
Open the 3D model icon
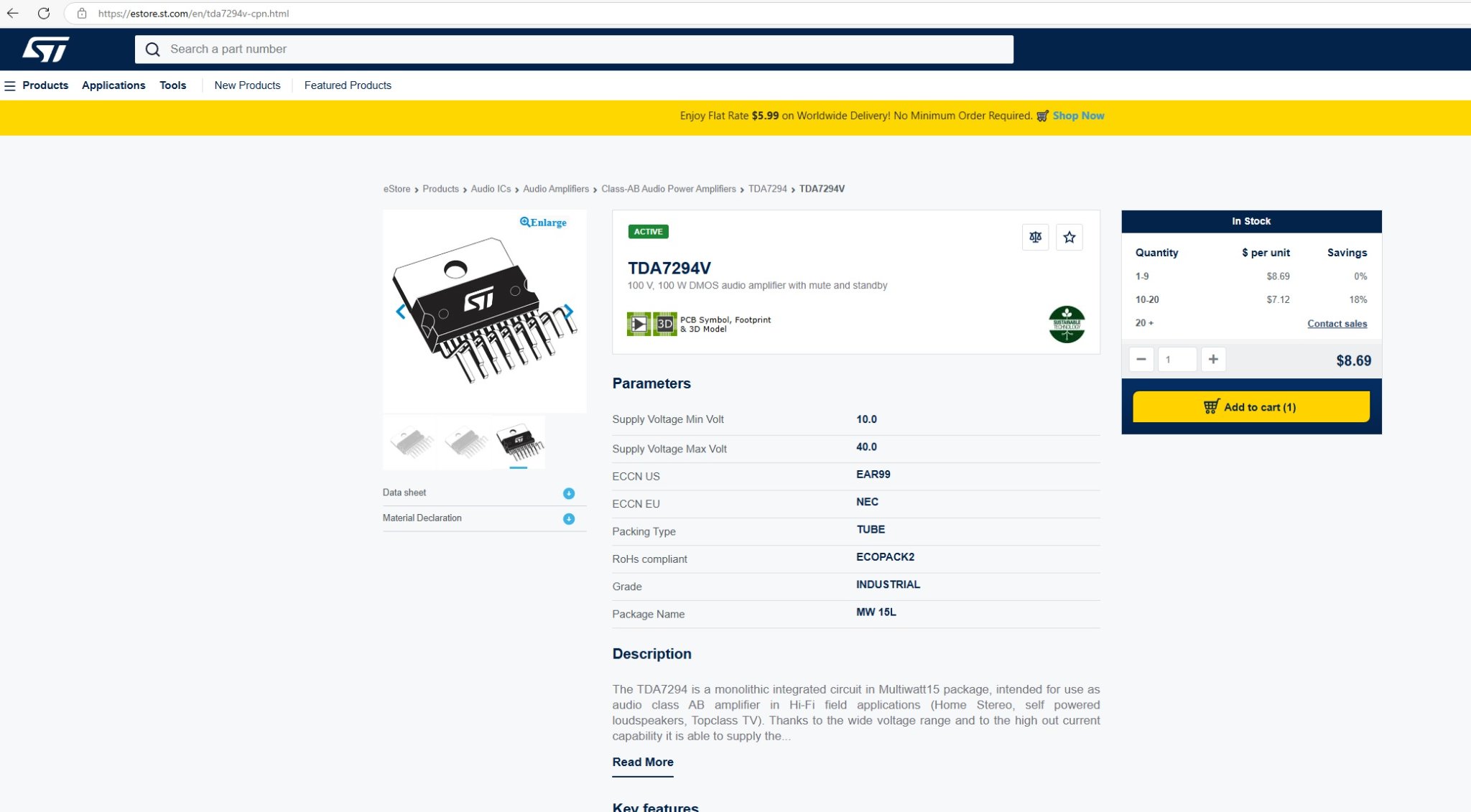point(665,324)
